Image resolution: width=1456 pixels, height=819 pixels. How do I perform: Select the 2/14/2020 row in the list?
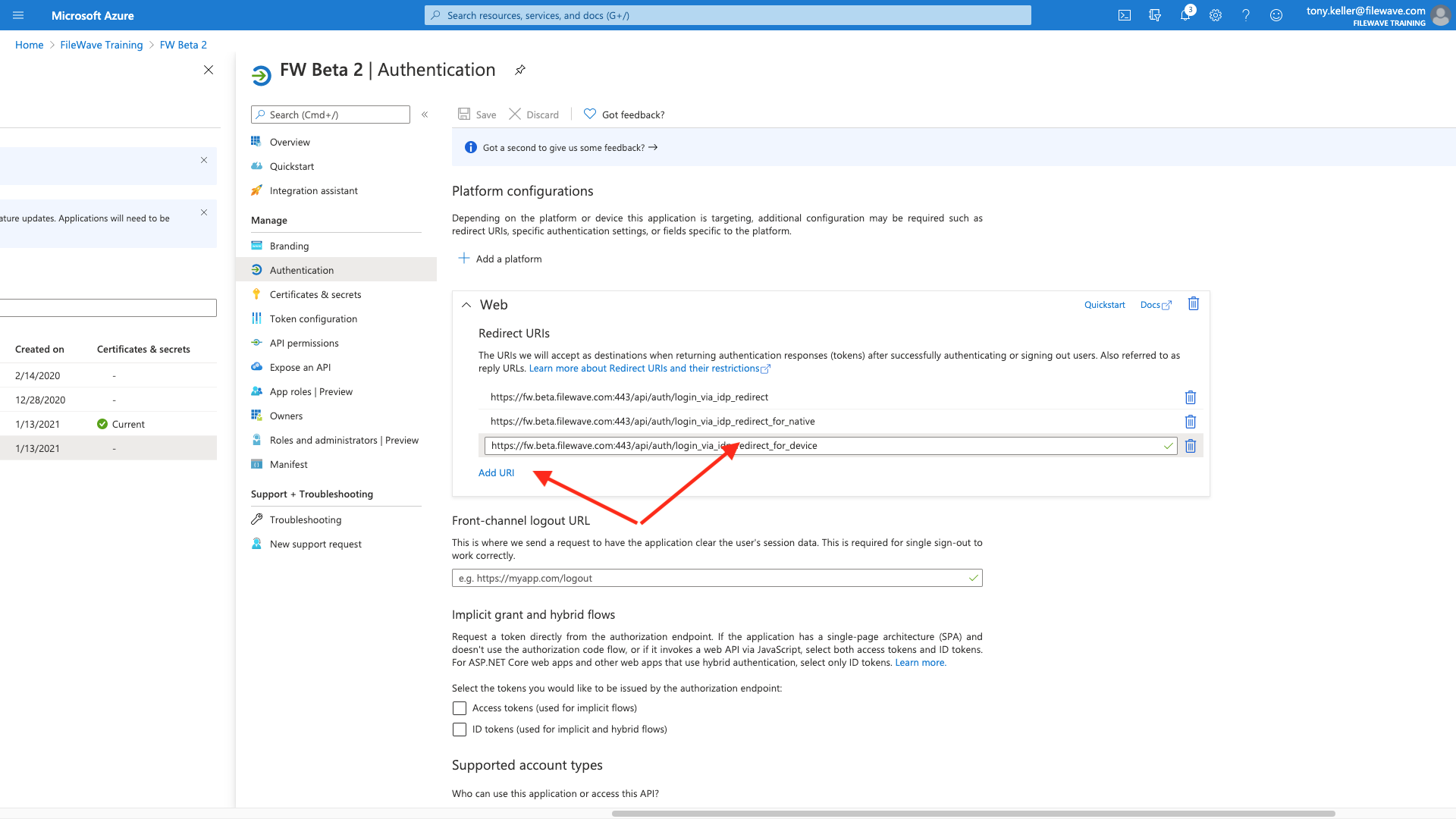point(108,375)
